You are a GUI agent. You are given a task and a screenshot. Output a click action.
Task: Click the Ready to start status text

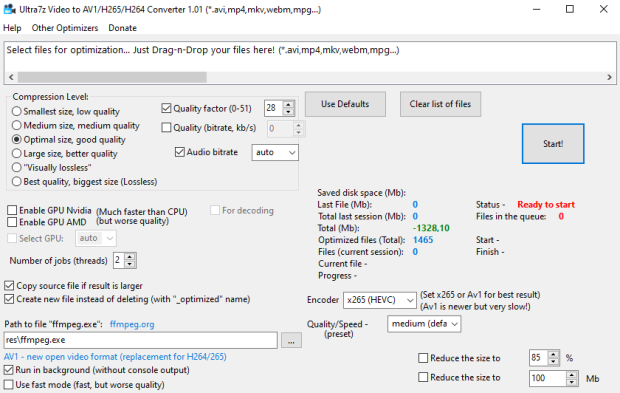tap(546, 205)
